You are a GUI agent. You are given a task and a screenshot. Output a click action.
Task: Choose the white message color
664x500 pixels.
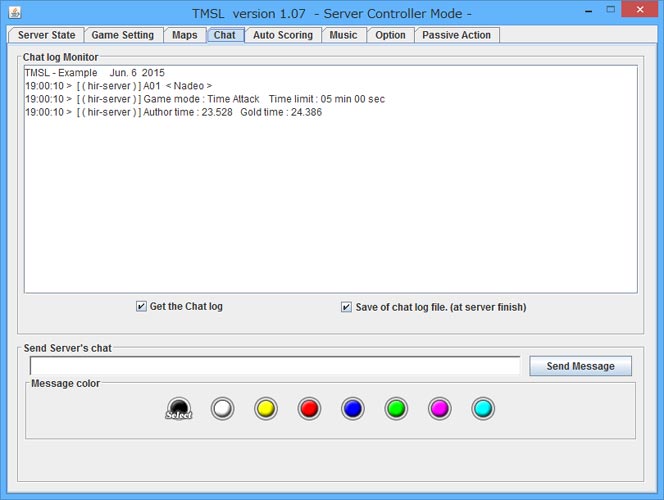pos(222,409)
